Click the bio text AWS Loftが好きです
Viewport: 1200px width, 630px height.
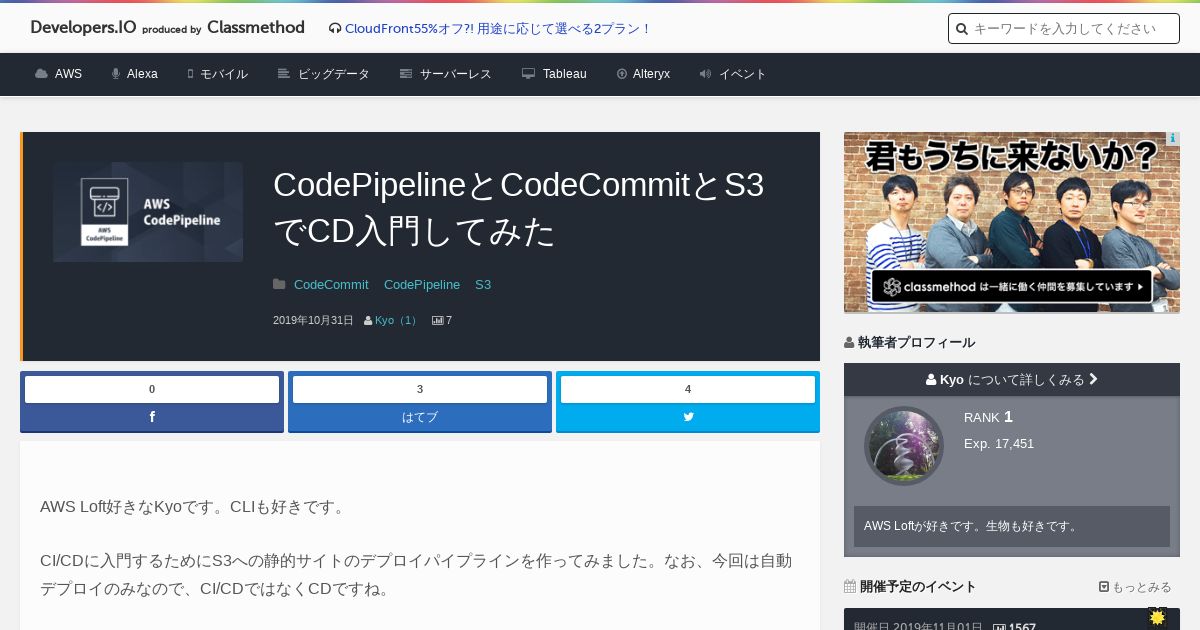pos(972,526)
